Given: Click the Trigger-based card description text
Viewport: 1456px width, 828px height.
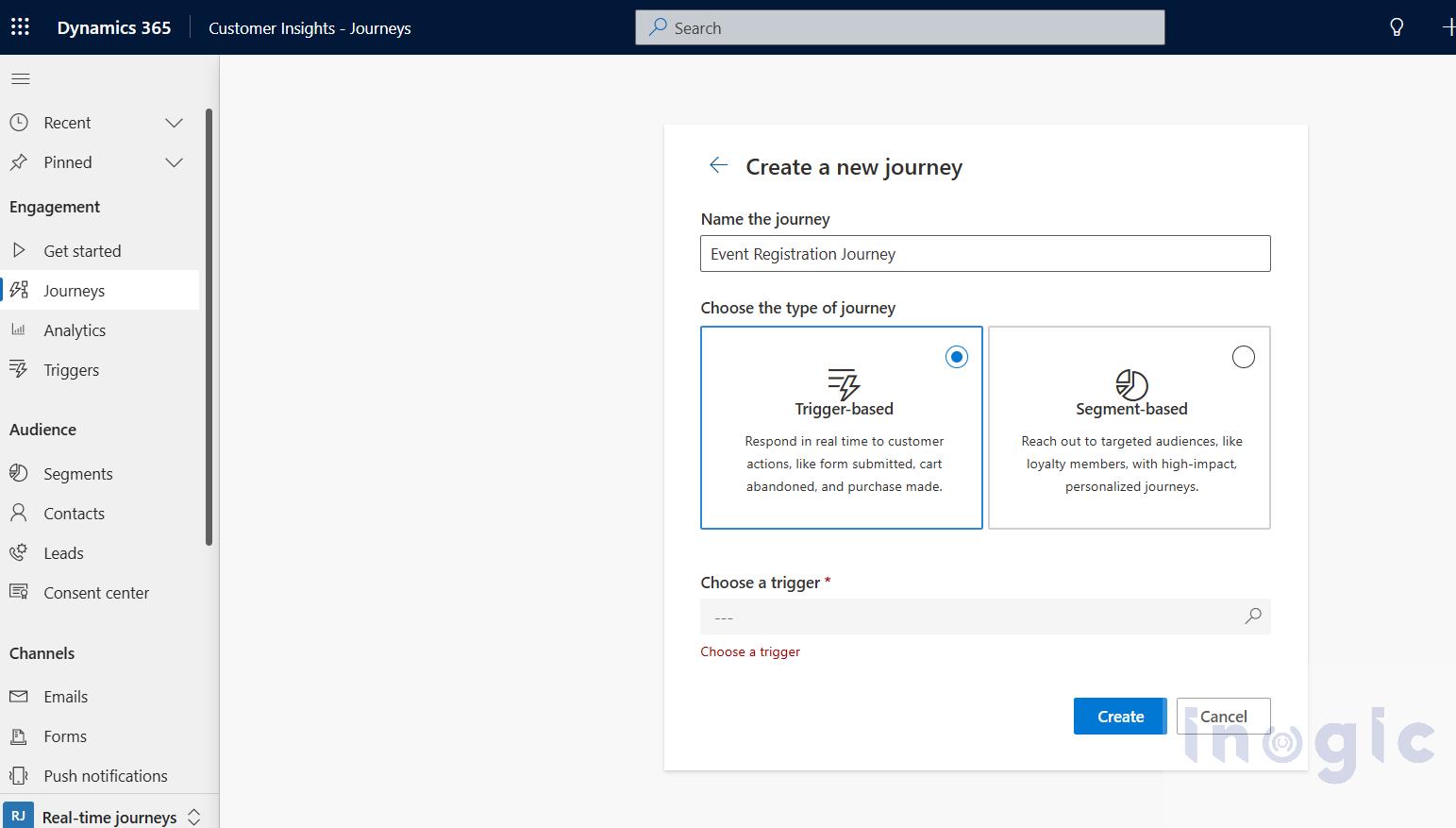Looking at the screenshot, I should click(x=845, y=464).
